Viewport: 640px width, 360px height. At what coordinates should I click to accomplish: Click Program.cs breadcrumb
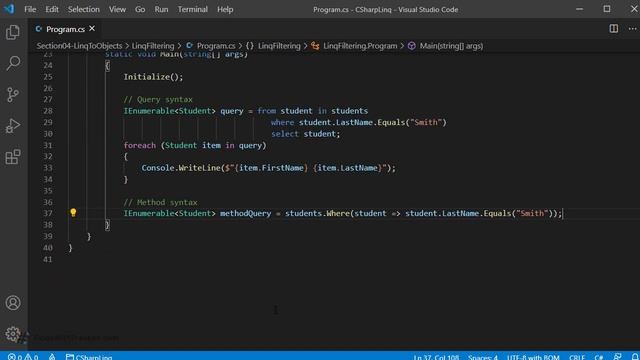click(x=216, y=46)
